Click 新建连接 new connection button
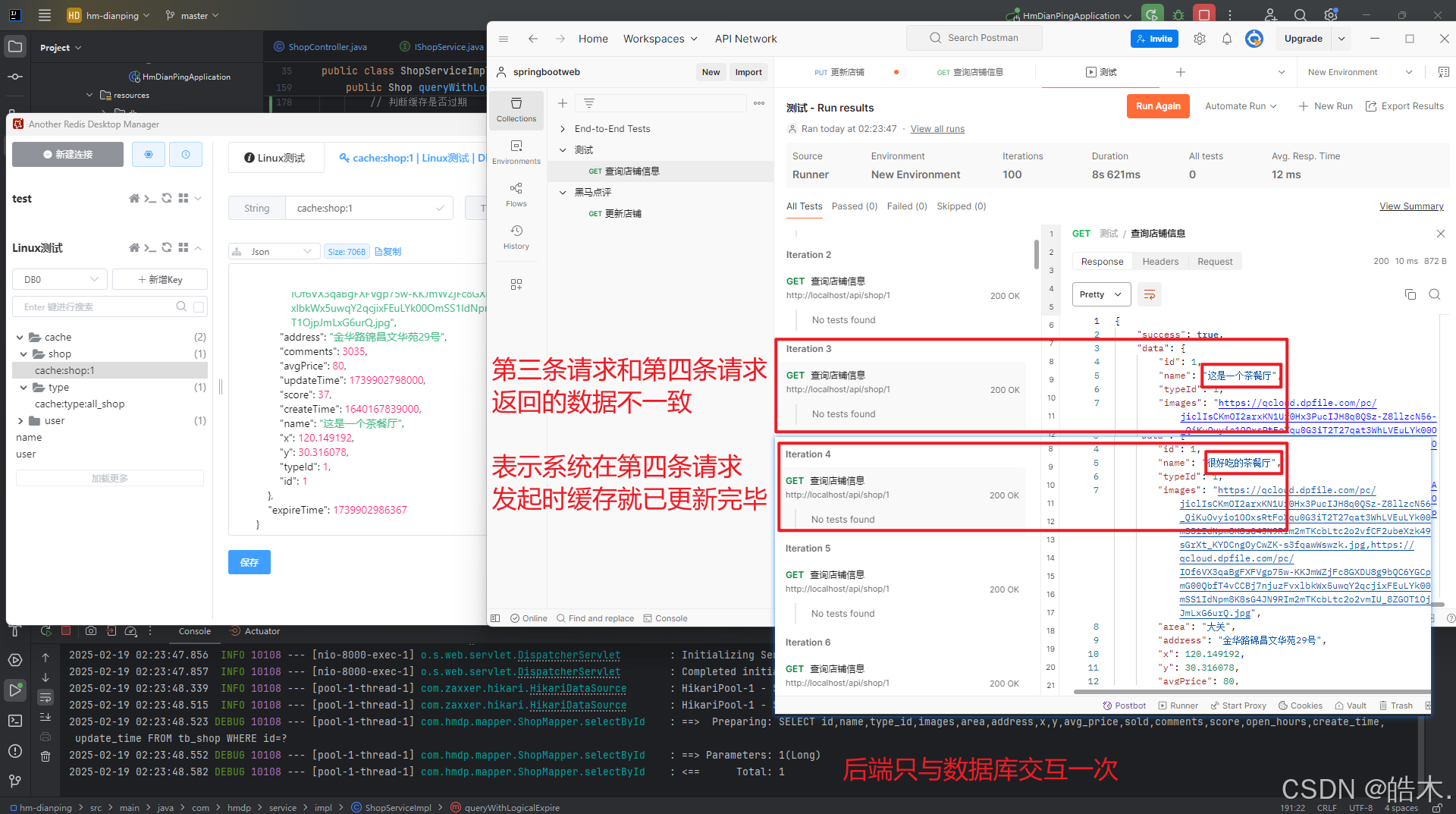 [x=67, y=154]
